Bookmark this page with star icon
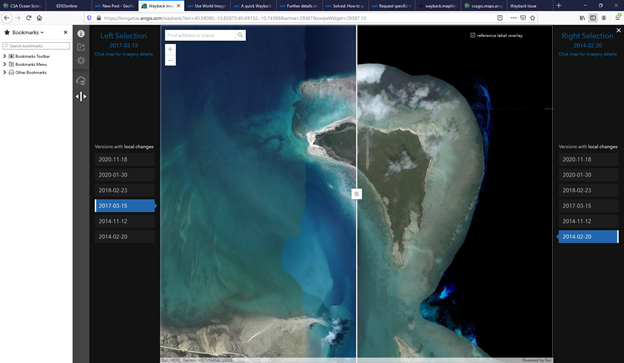The width and height of the screenshot is (624, 363). 532,18
